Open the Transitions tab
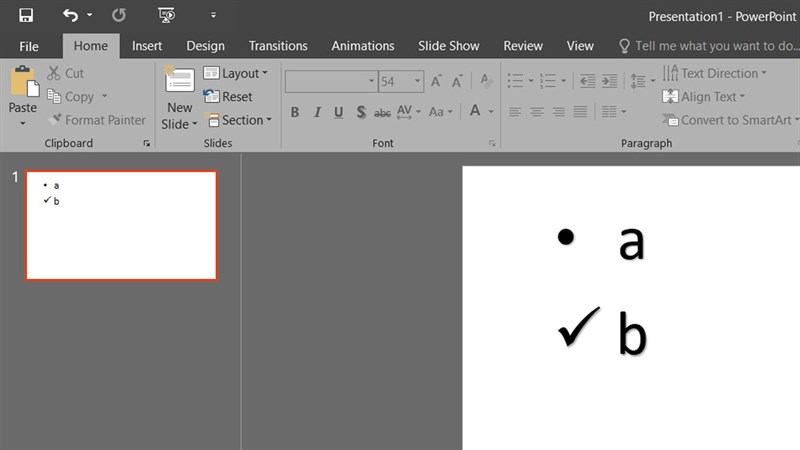 click(278, 46)
